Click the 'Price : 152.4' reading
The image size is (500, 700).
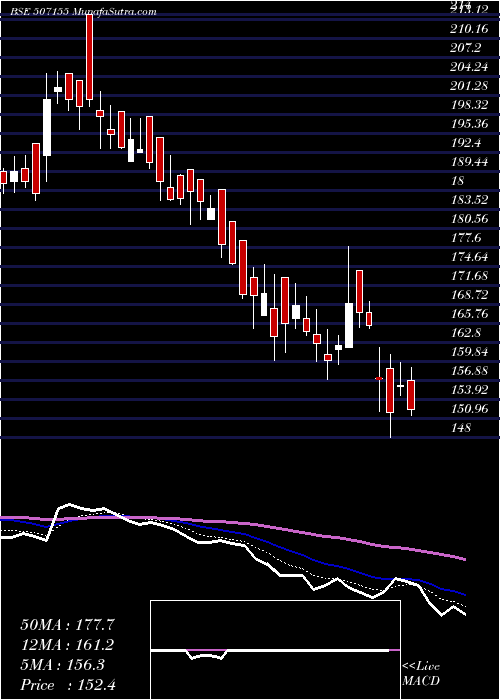pyautogui.click(x=67, y=684)
